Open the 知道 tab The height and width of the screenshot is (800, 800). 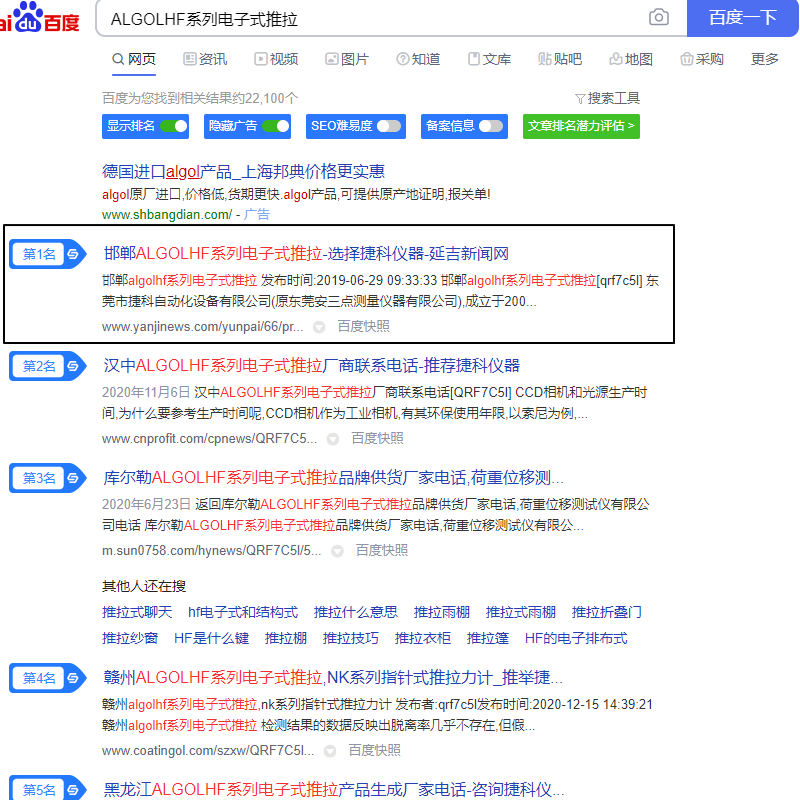pos(418,59)
